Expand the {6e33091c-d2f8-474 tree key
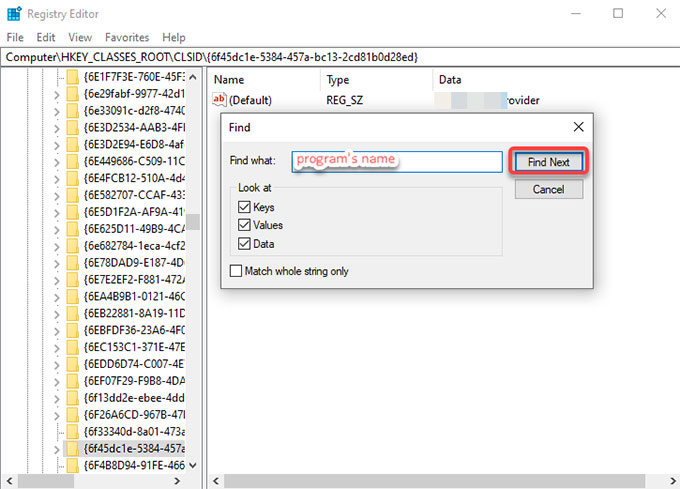This screenshot has width=680, height=489. 56,111
